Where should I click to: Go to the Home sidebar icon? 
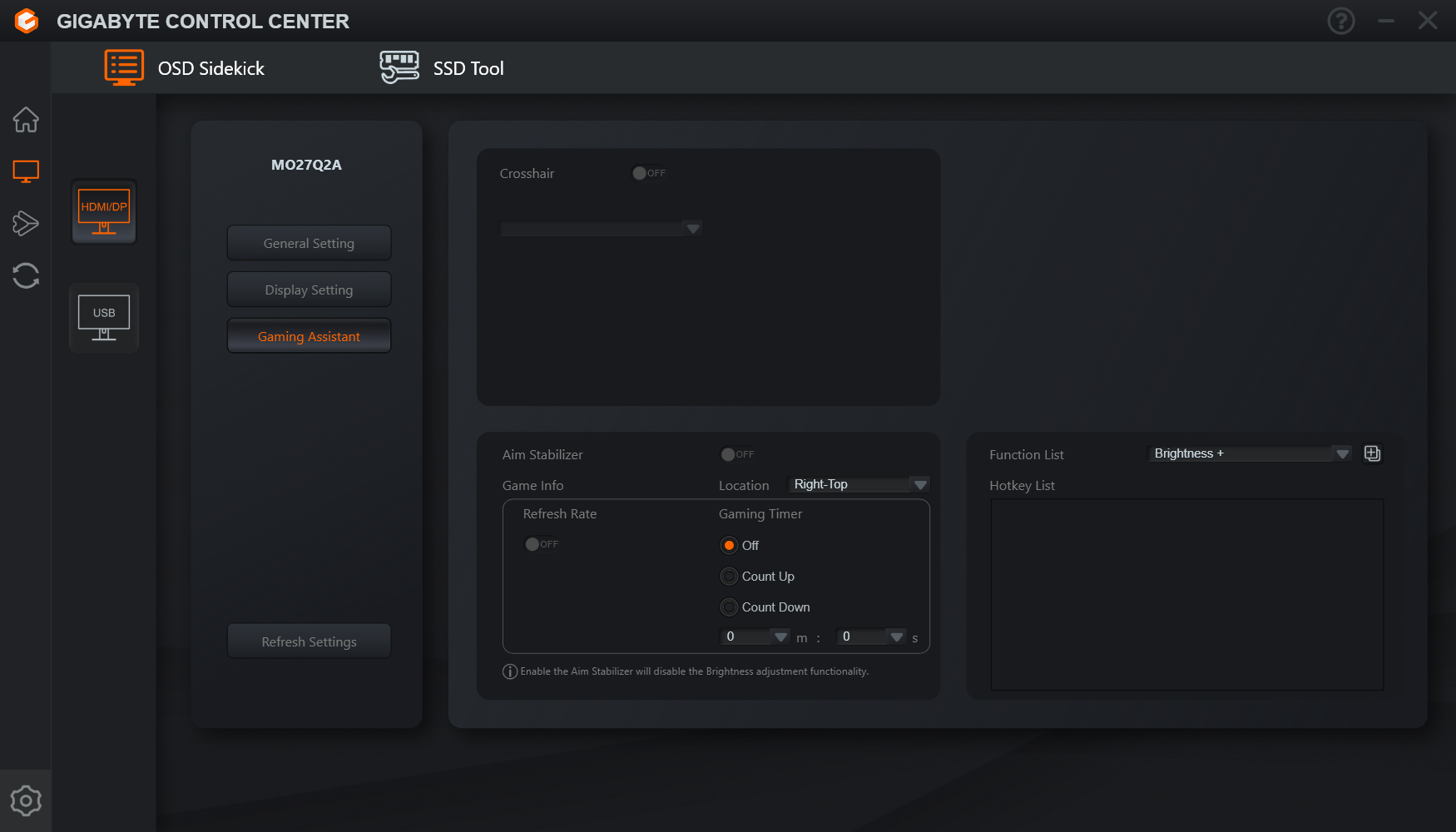click(26, 120)
